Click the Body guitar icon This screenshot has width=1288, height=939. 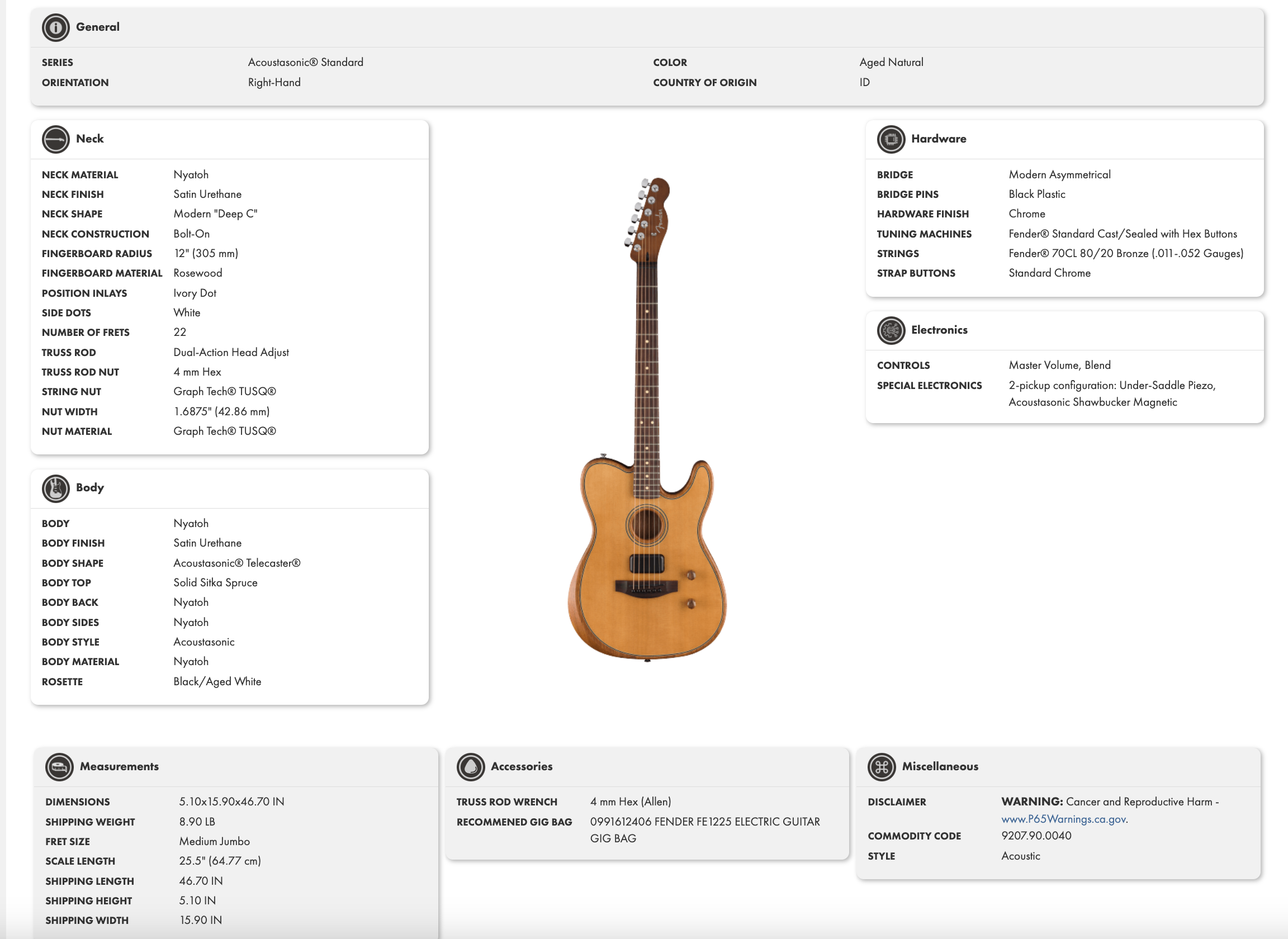(55, 488)
